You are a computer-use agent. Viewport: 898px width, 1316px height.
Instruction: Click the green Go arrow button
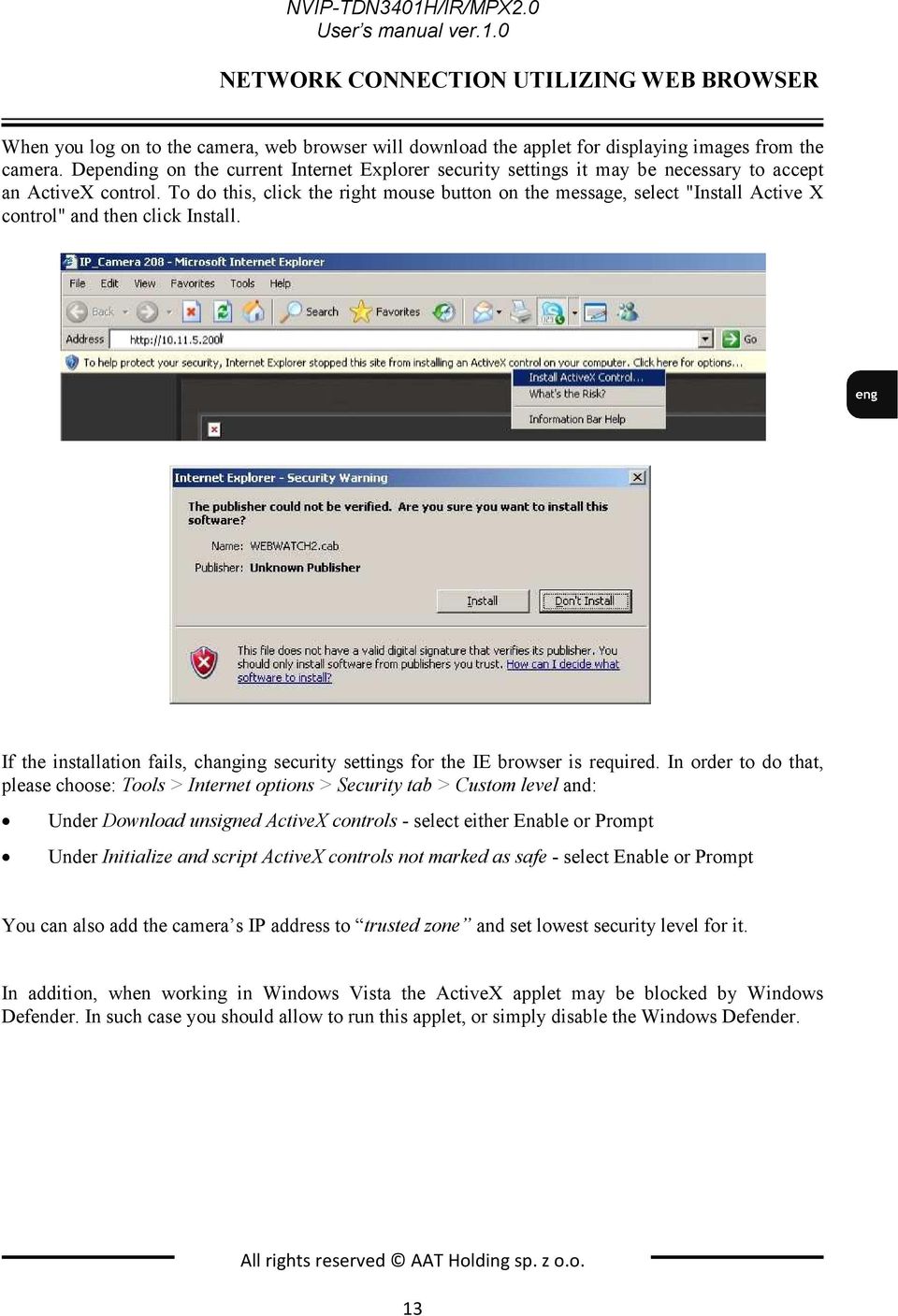(740, 339)
